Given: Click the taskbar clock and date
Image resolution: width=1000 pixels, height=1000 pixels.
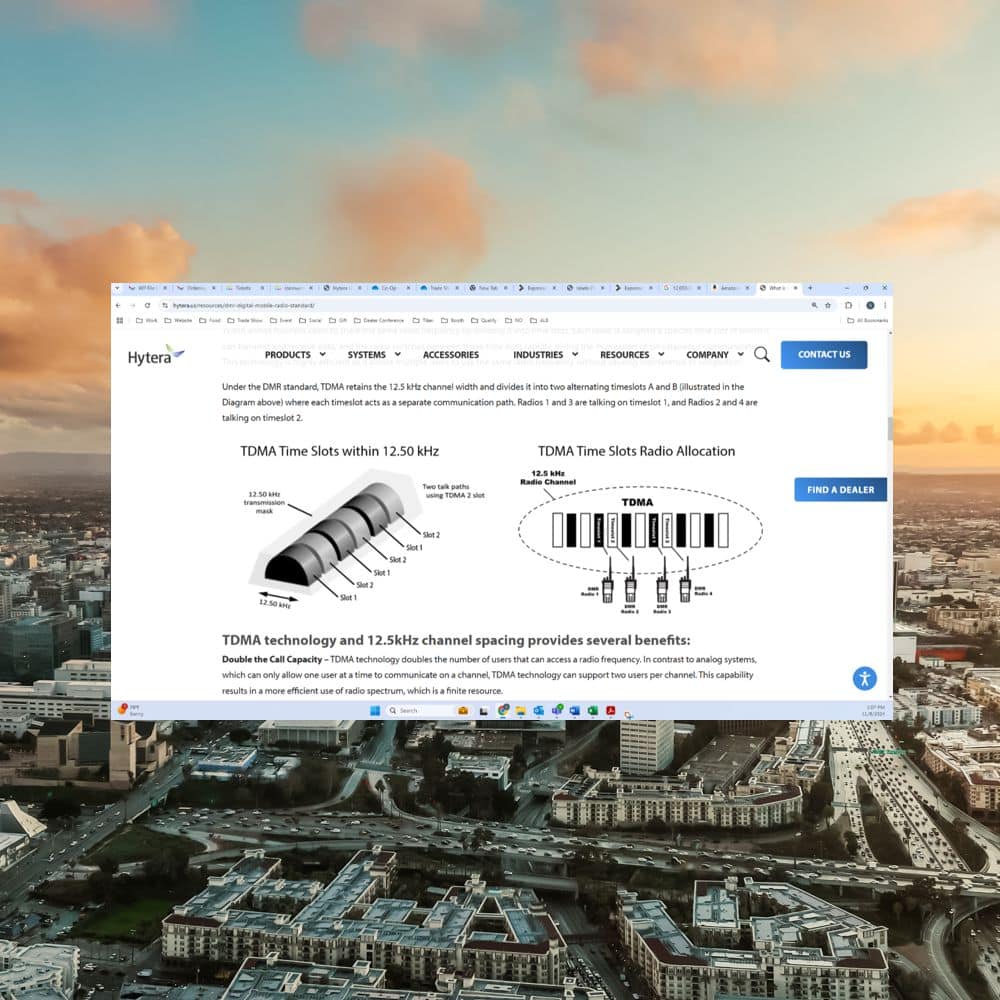Looking at the screenshot, I should click(873, 710).
